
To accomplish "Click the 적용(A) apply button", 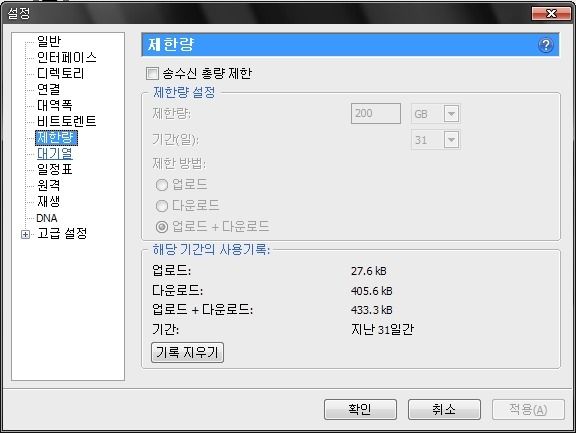I will (x=528, y=409).
